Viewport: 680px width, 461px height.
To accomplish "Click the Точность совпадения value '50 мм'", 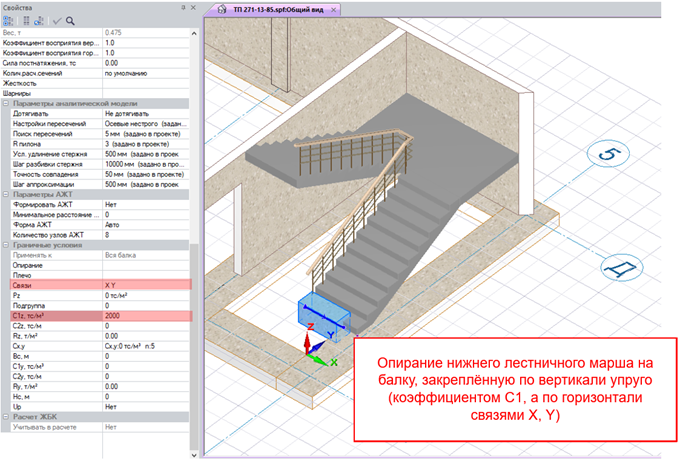I will click(146, 174).
